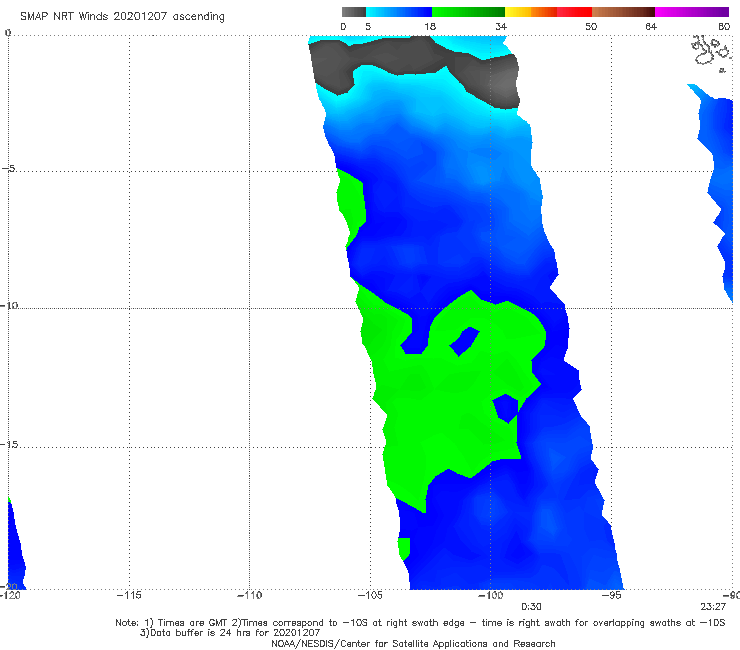The height and width of the screenshot is (650, 740).
Task: Click the 'Note: 1) Times are GMT' line
Action: tap(420, 623)
